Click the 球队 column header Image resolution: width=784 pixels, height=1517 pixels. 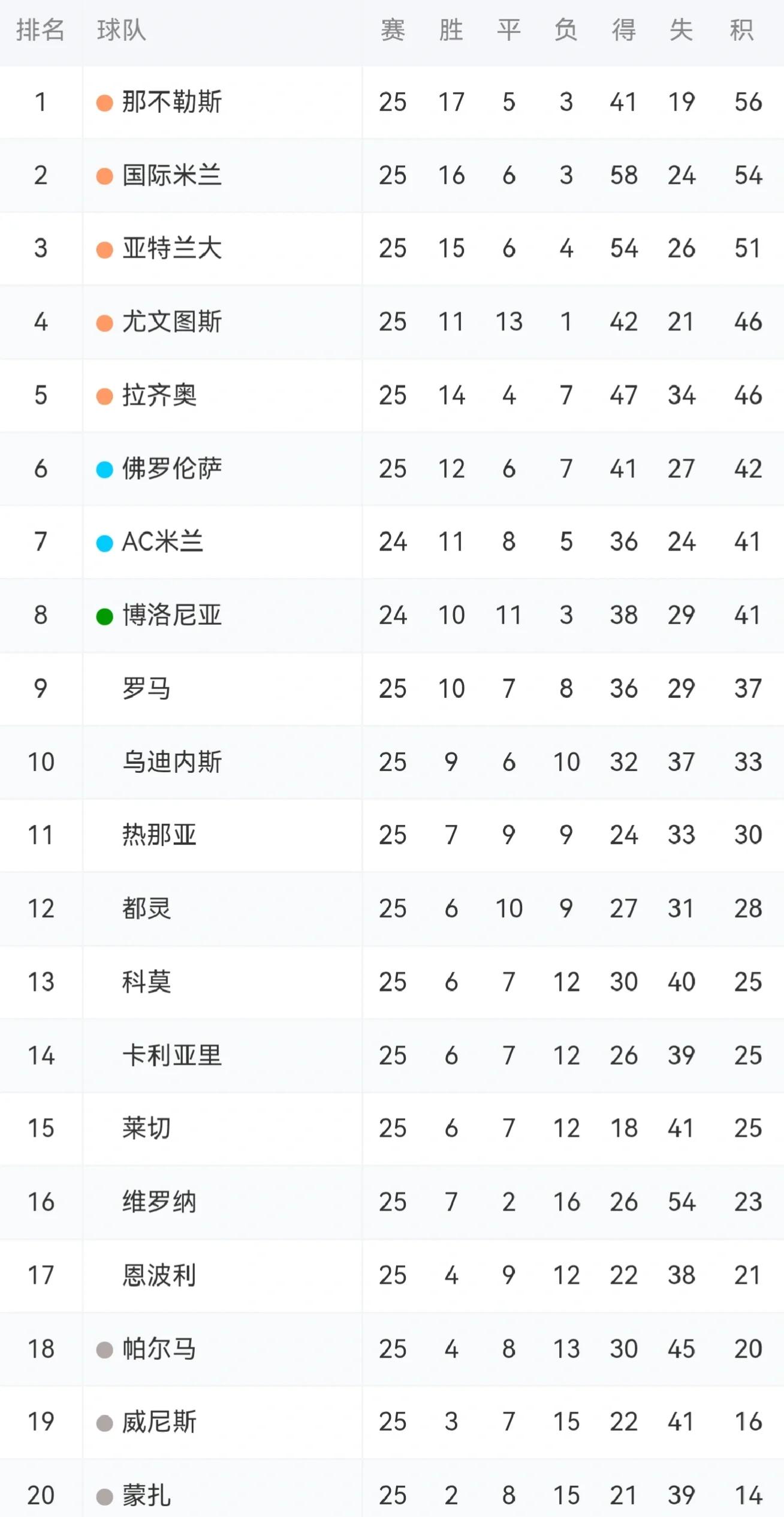click(x=122, y=30)
